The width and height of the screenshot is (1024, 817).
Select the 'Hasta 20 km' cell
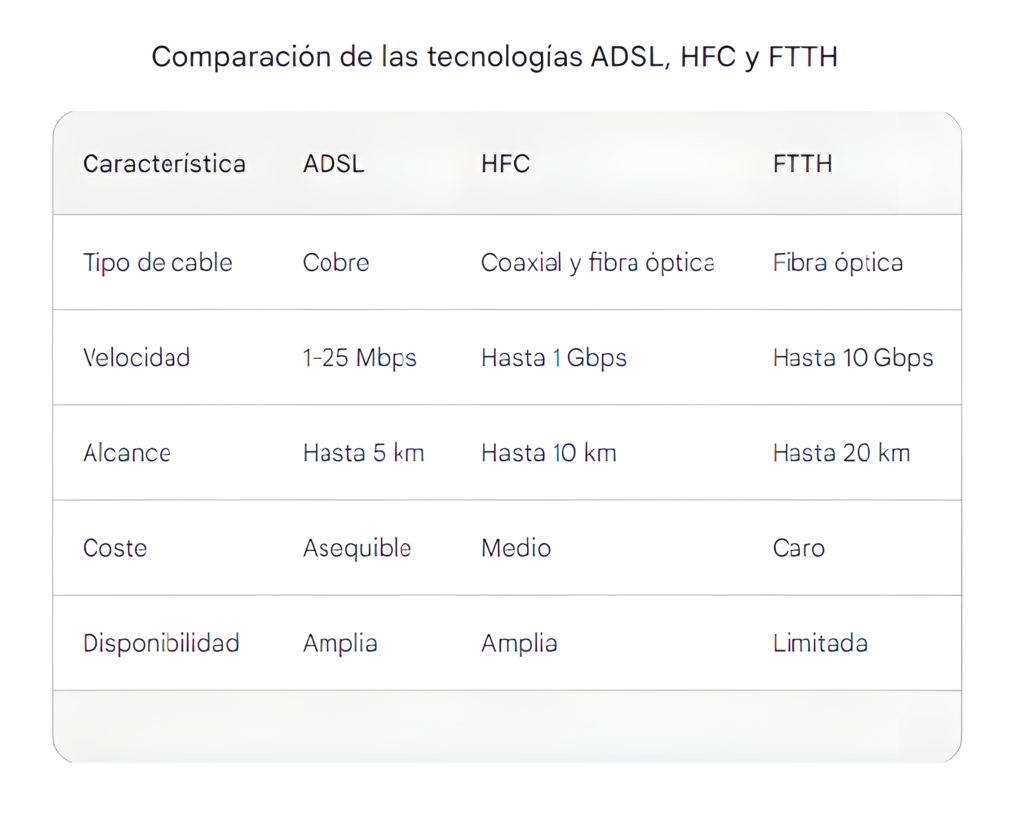(x=841, y=453)
